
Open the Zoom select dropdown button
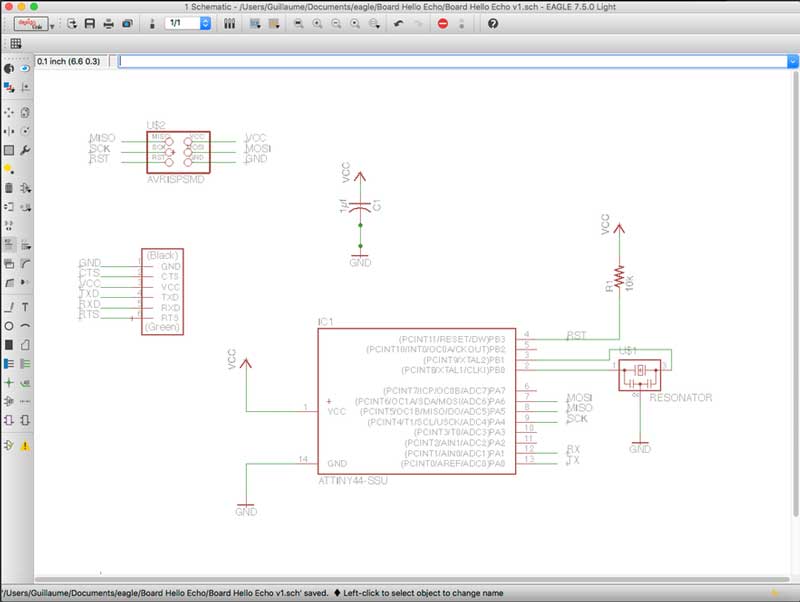click(x=374, y=23)
